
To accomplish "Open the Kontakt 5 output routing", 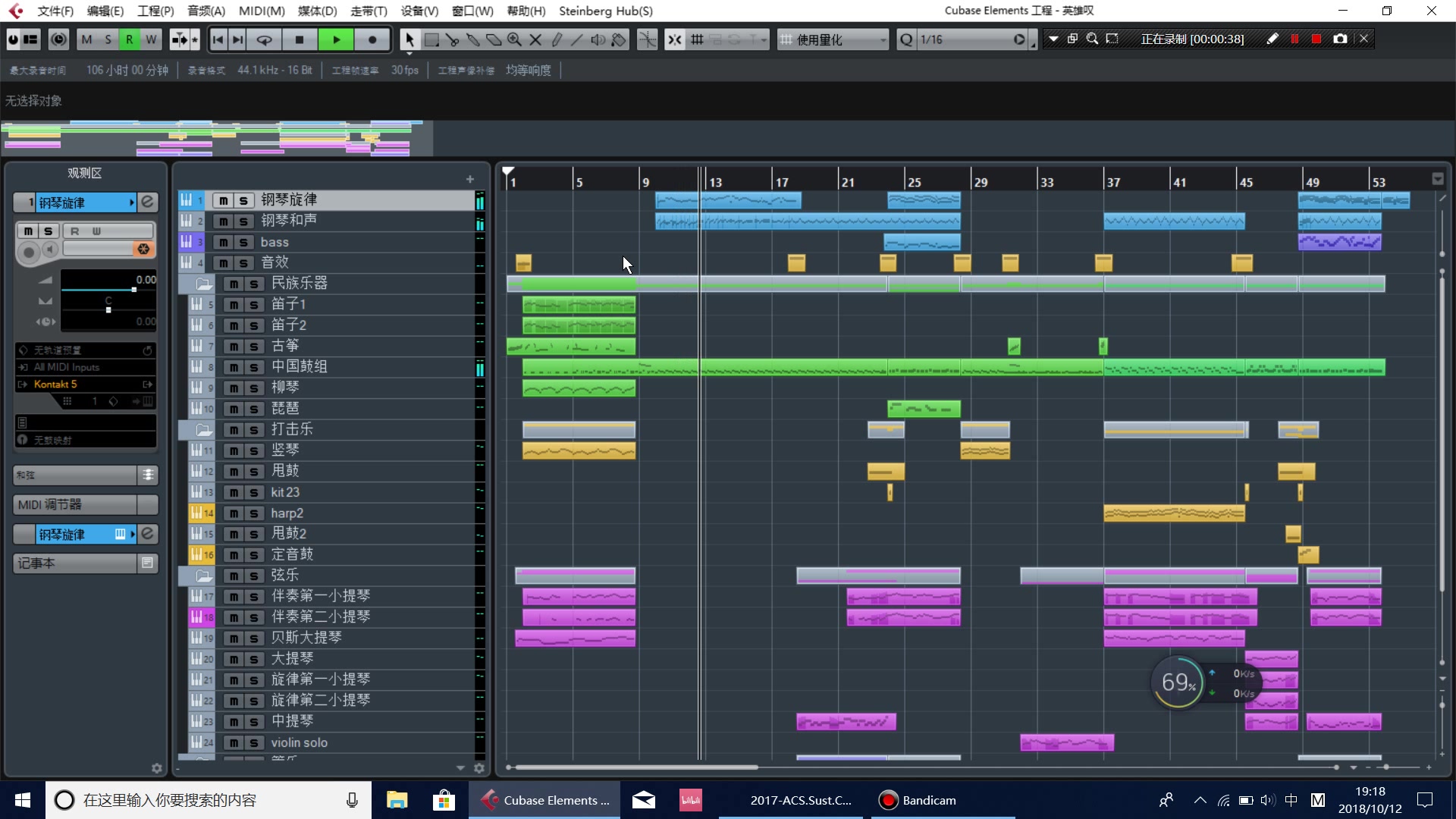I will click(x=85, y=384).
